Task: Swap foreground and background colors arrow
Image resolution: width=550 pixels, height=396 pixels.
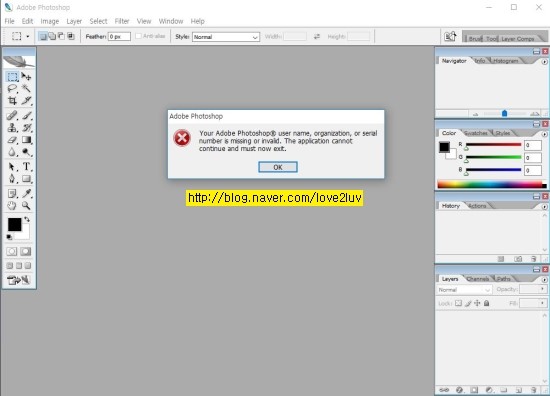Action: pos(27,220)
